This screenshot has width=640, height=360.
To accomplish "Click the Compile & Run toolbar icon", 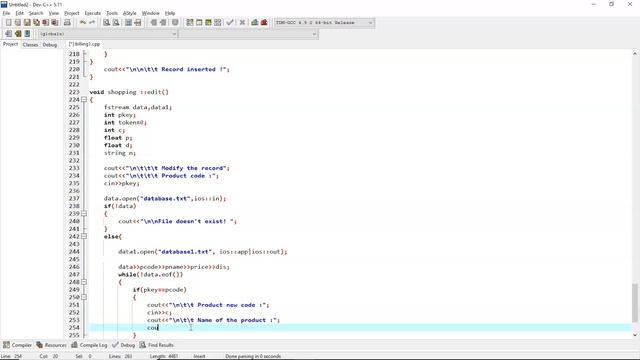I will click(x=208, y=22).
